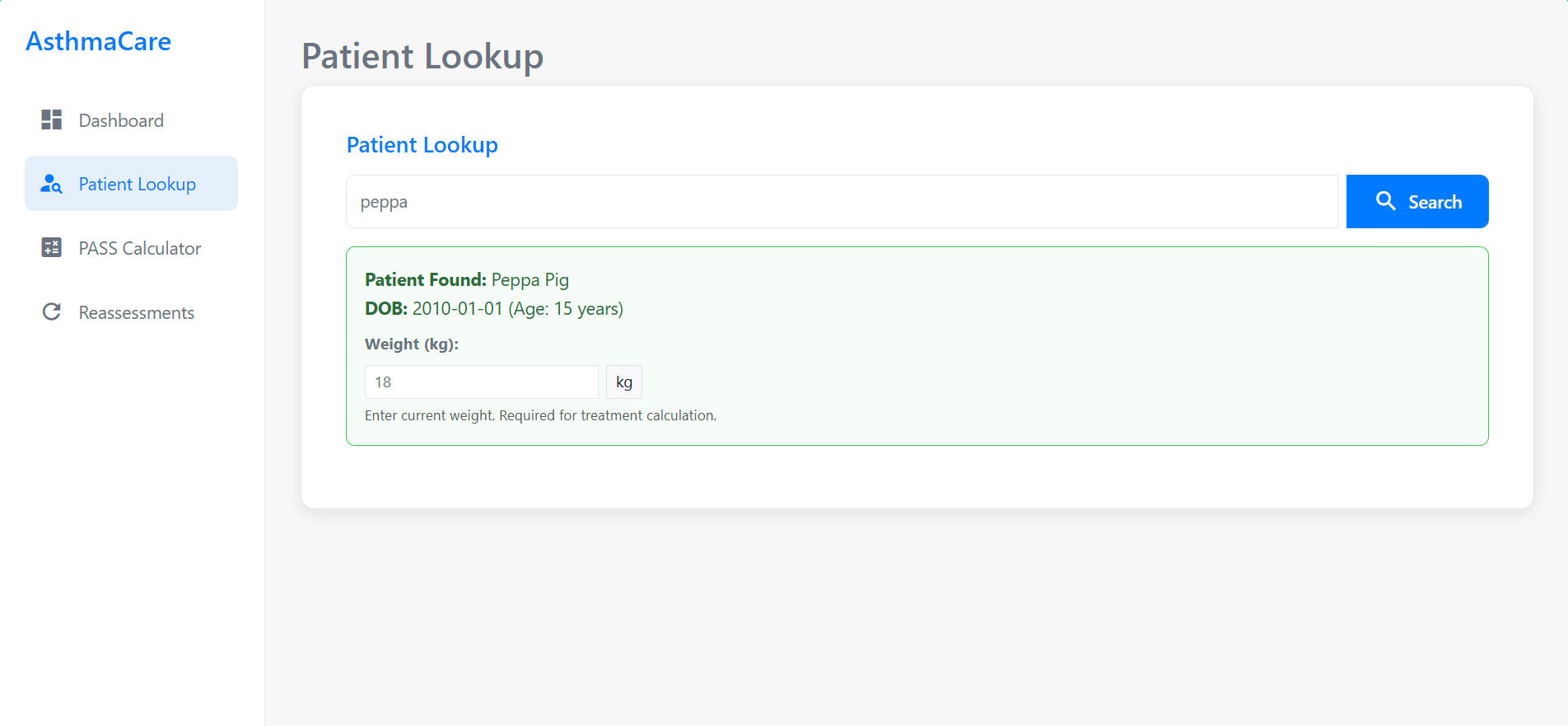The image size is (1568, 726).
Task: Open the Reassessments menu label
Action: [137, 313]
